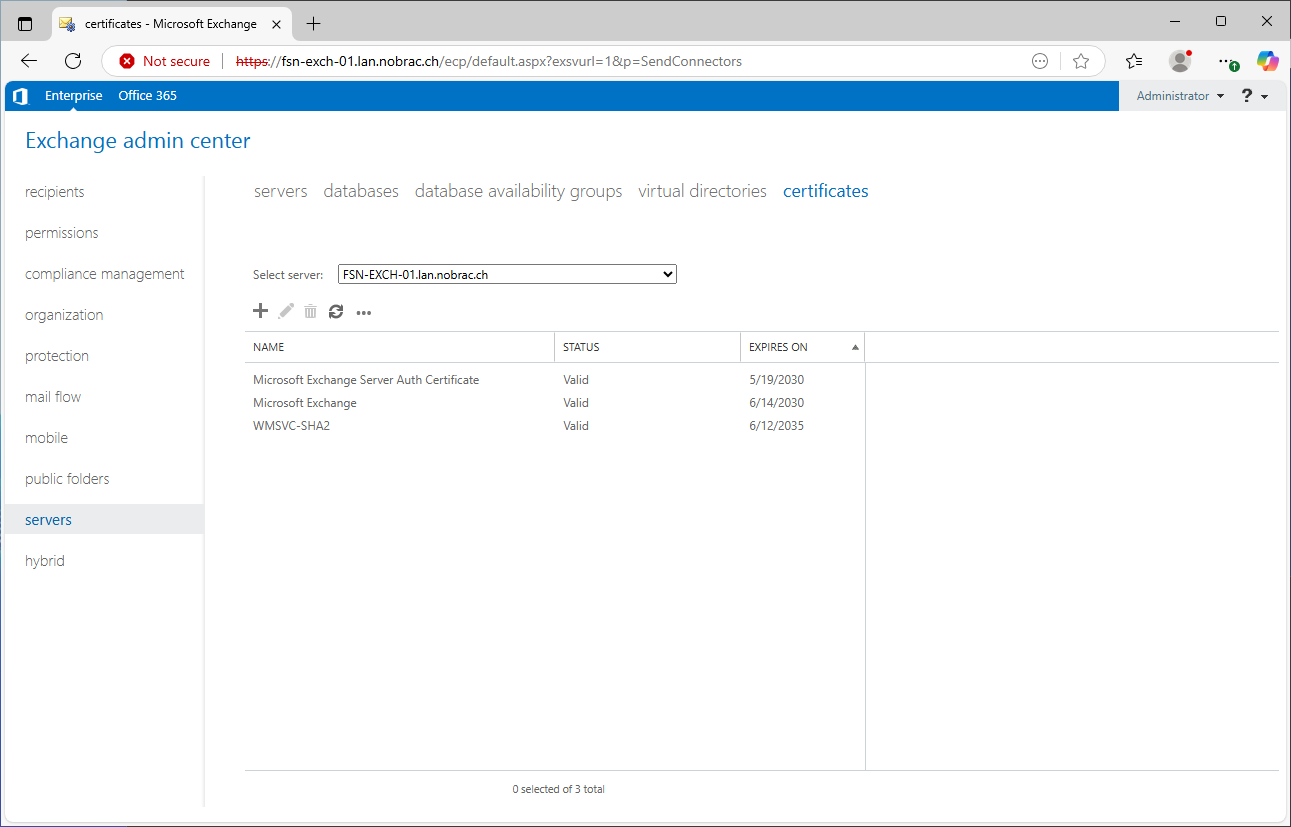Open the help question mark dropdown

(x=1255, y=96)
